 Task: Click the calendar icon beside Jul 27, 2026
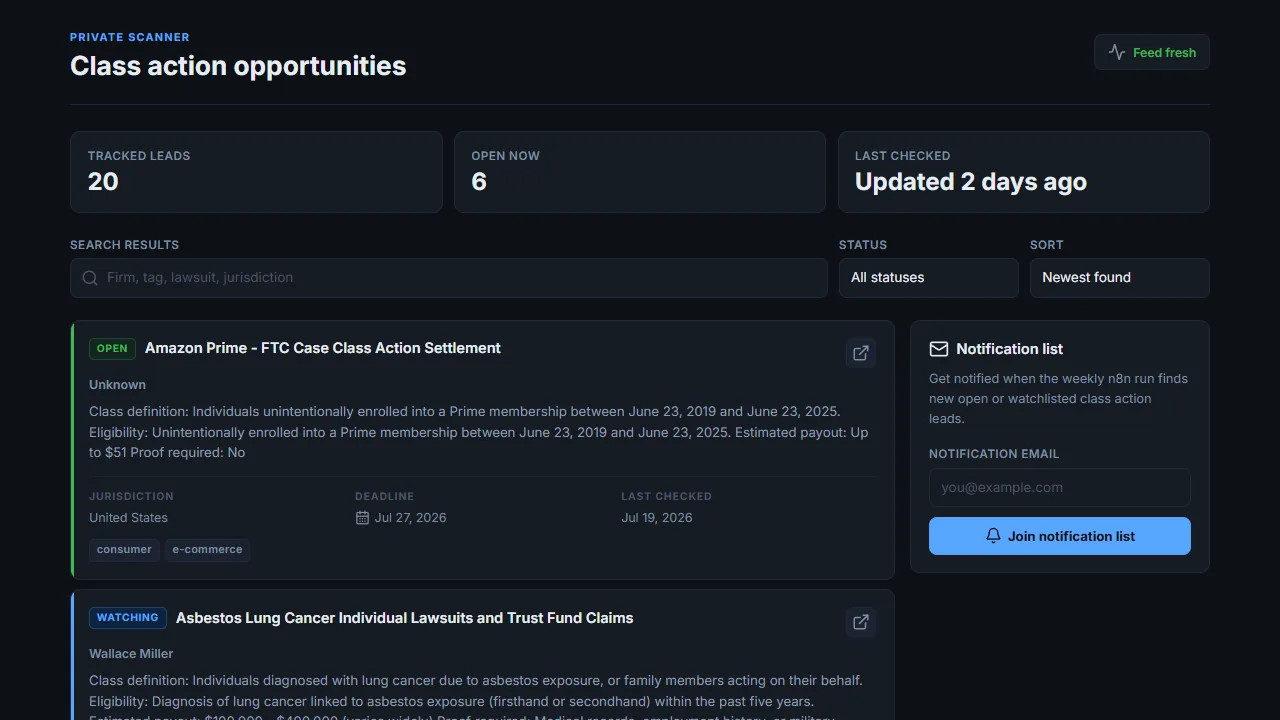tap(362, 518)
